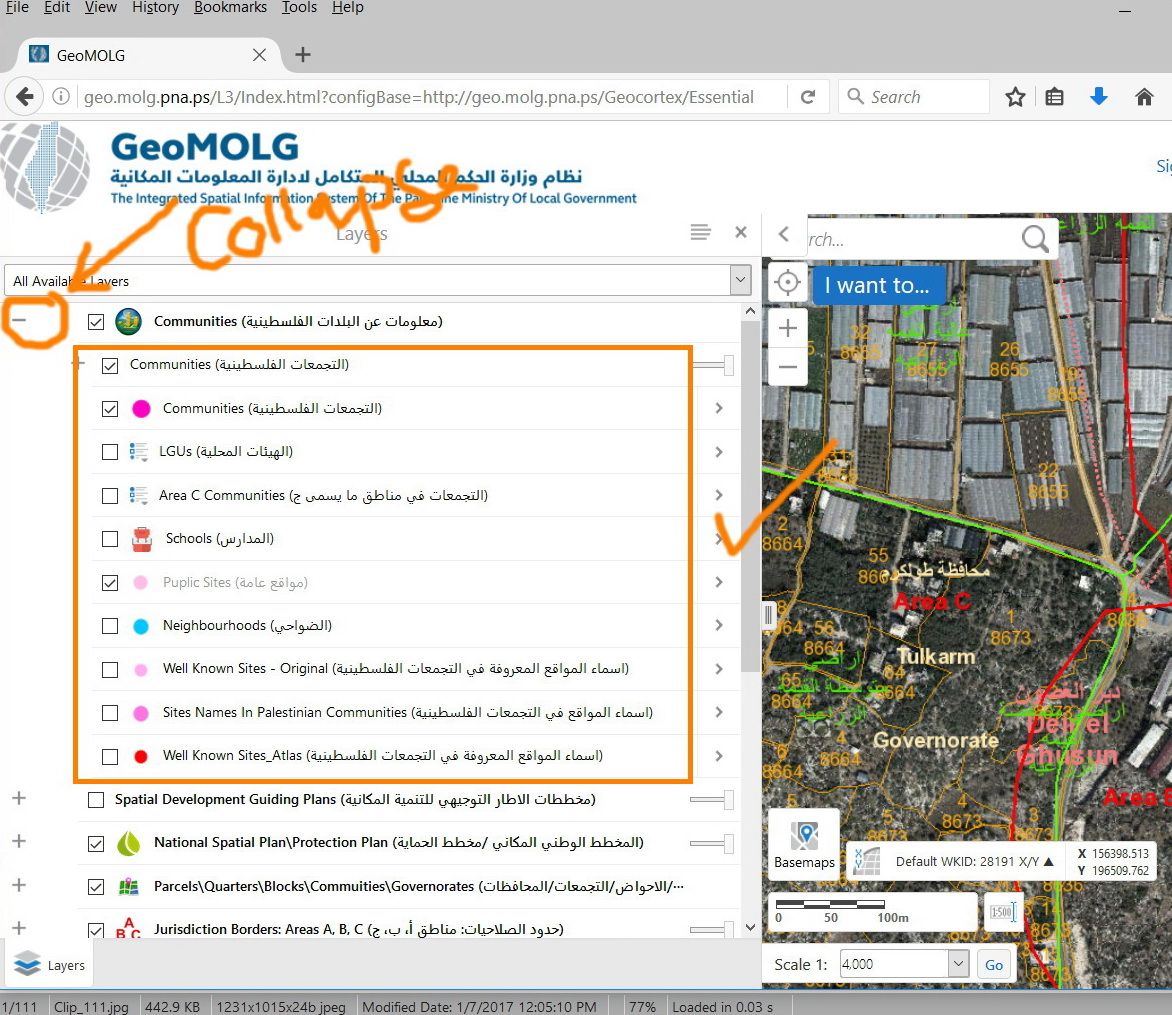Expand Jurisdiction Borders group

tap(19, 928)
